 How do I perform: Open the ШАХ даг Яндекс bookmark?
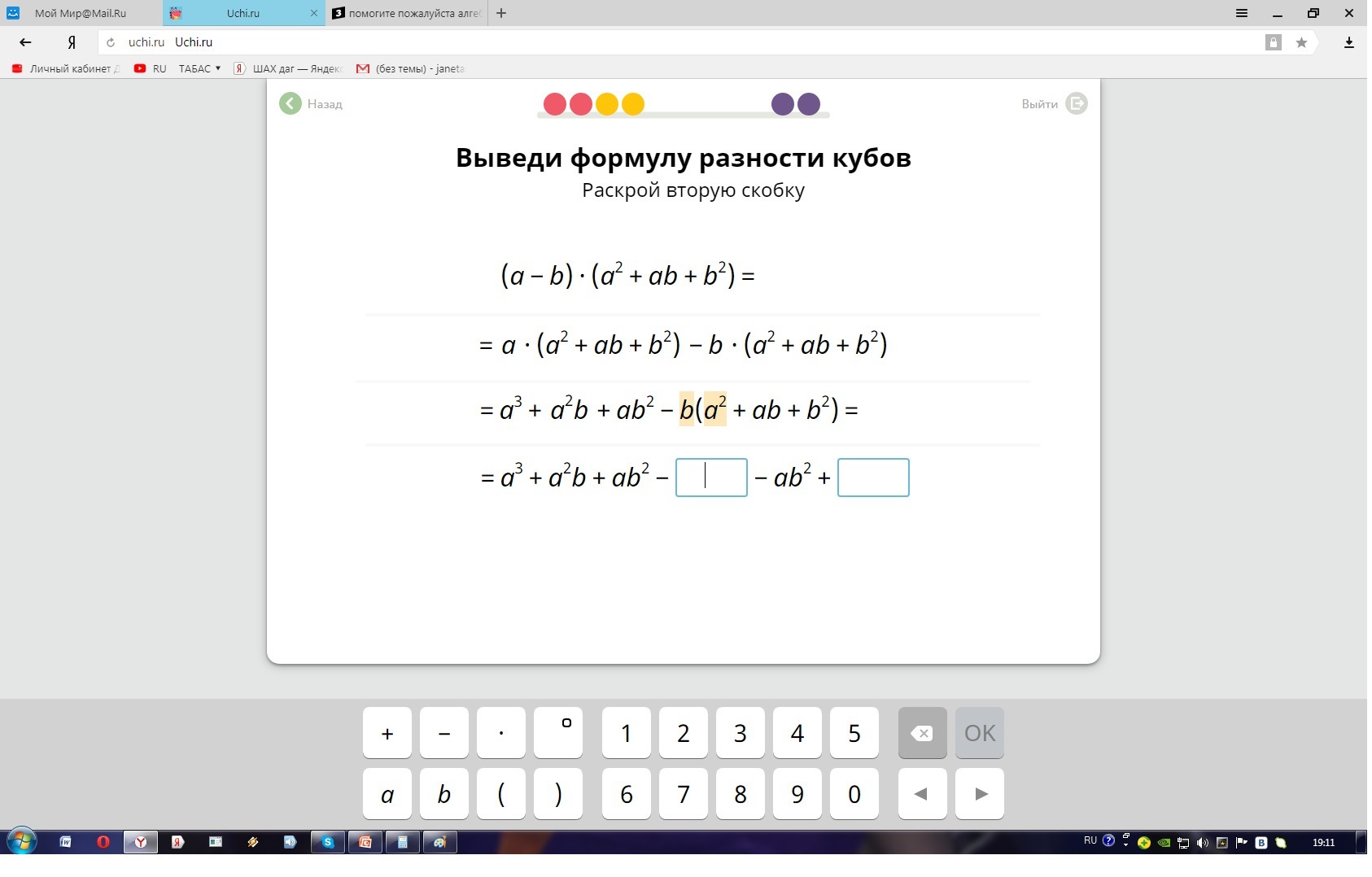pyautogui.click(x=289, y=68)
